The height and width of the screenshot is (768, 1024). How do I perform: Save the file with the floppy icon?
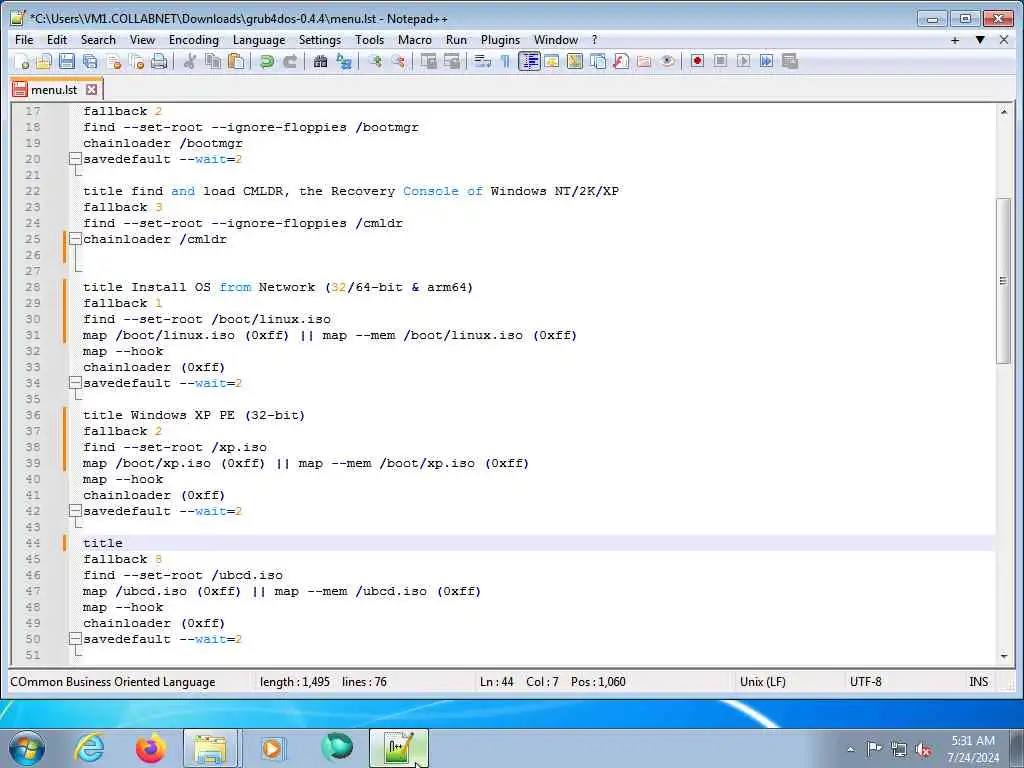[x=67, y=61]
